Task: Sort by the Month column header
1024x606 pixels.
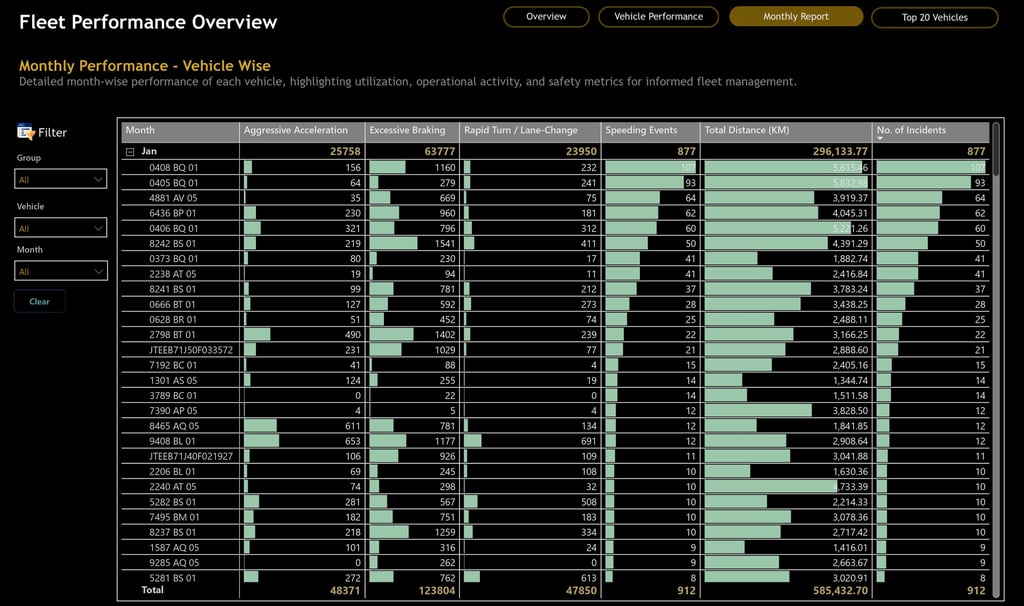Action: tap(180, 131)
